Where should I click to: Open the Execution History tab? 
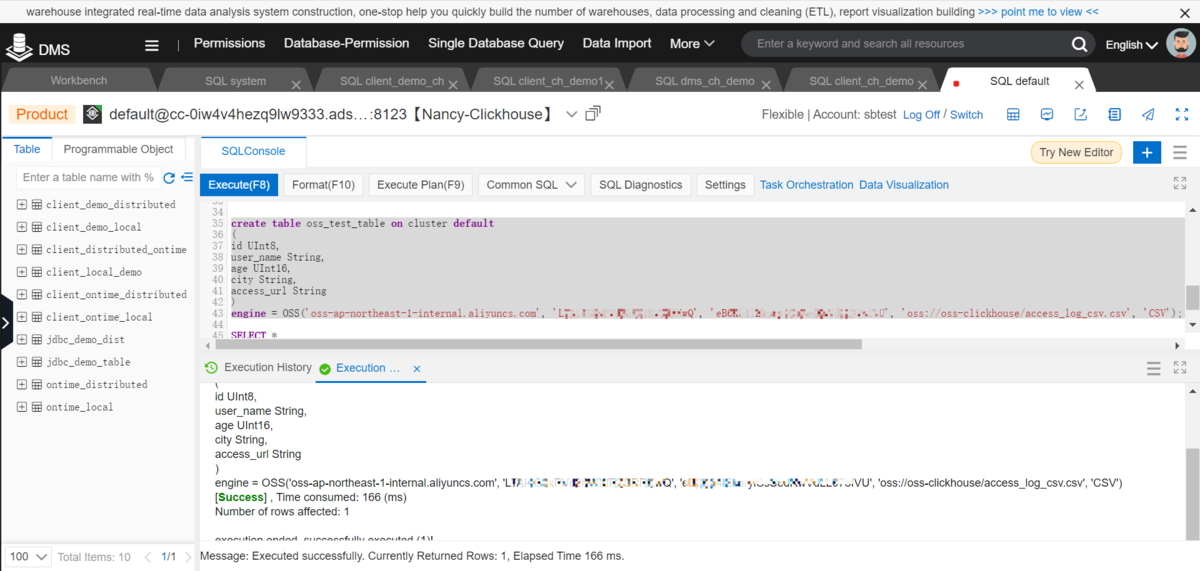point(258,368)
